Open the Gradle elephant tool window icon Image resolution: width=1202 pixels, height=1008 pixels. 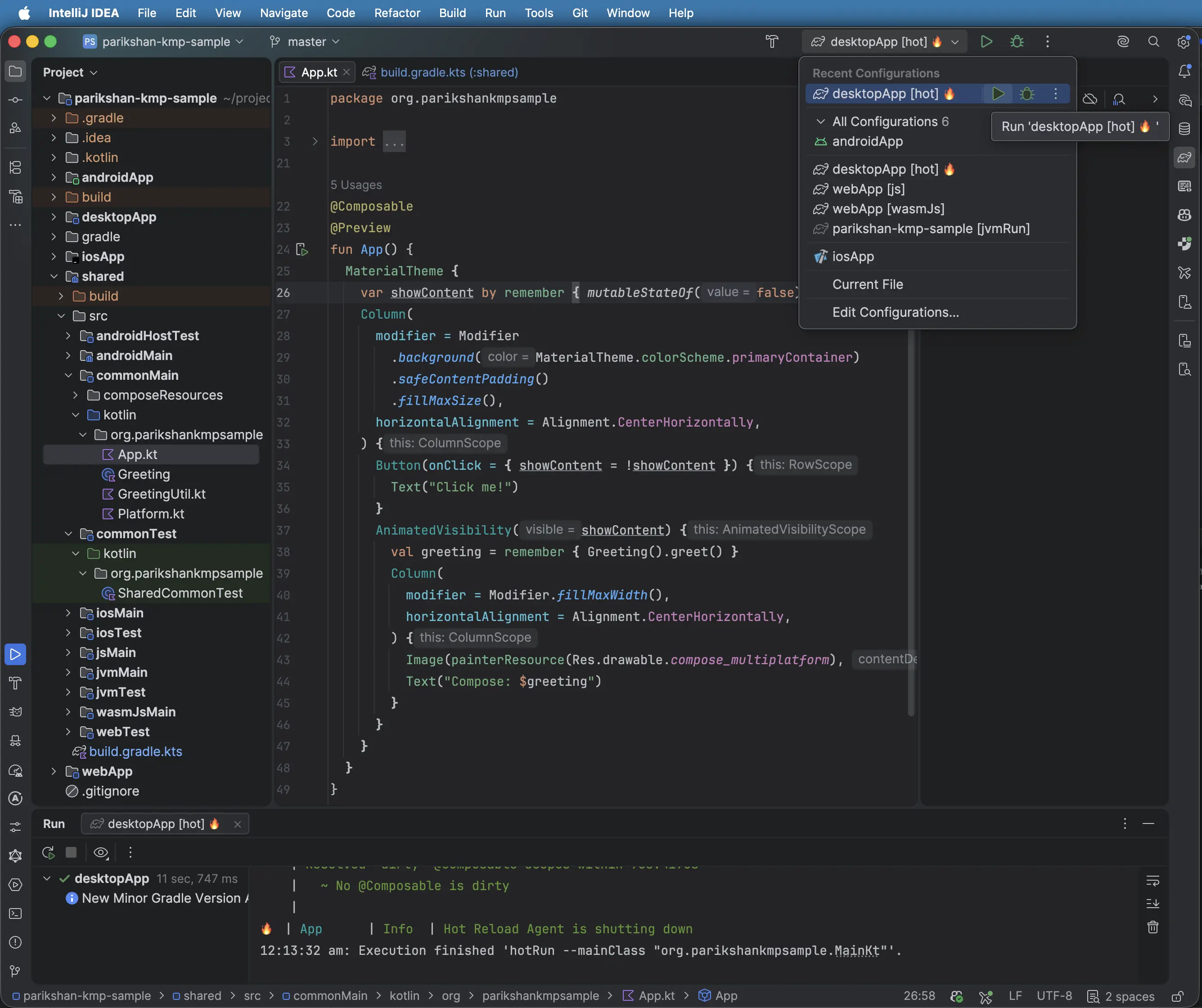click(x=1184, y=157)
